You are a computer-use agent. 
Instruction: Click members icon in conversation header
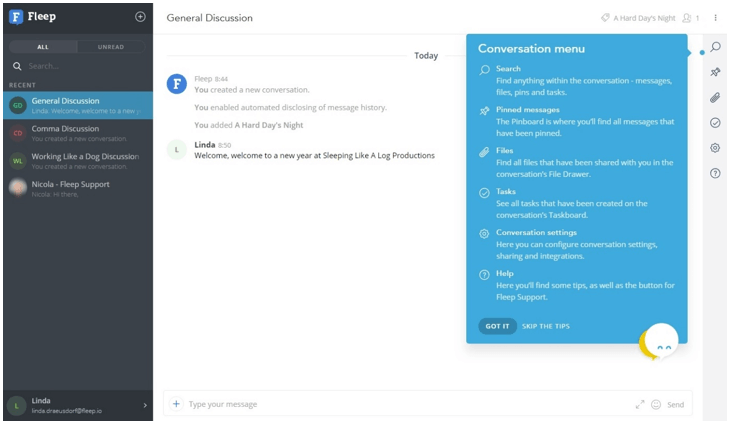pos(687,18)
